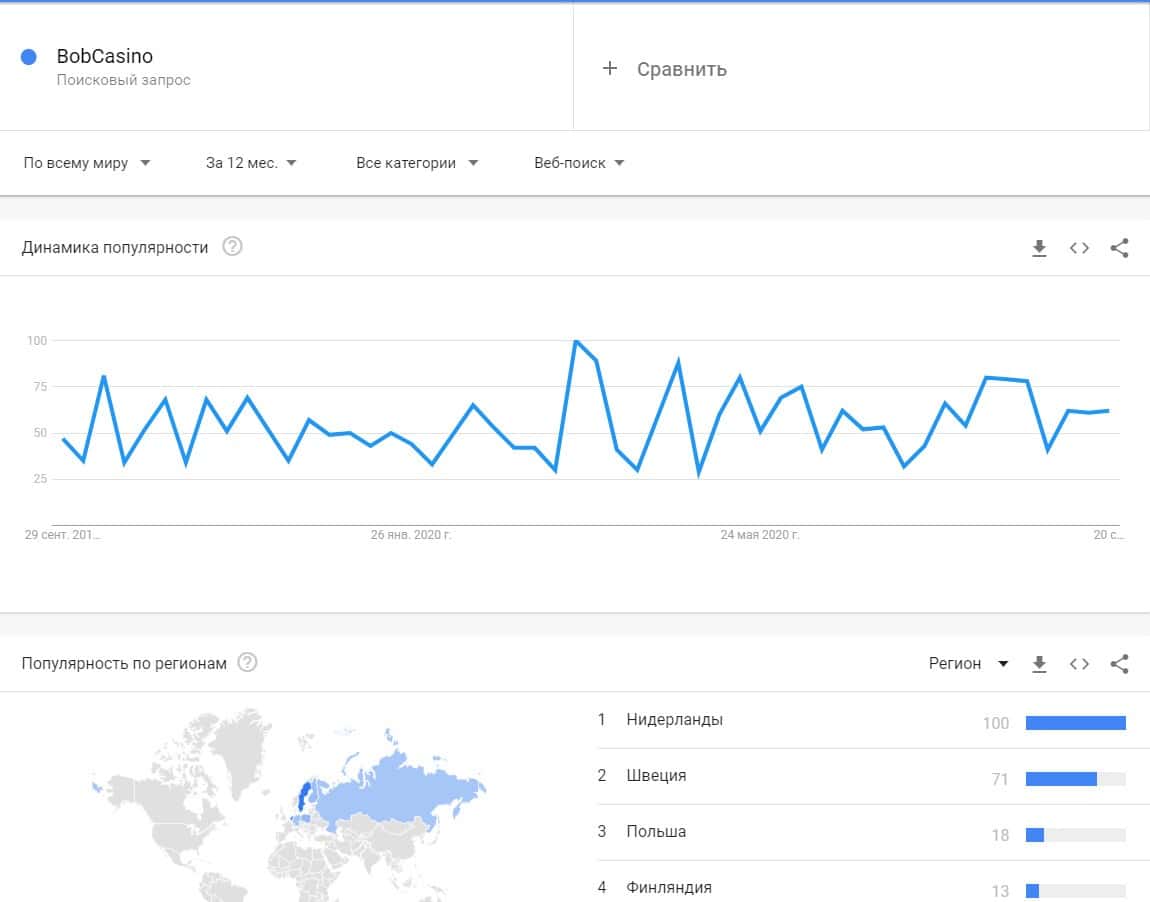Click embed icon for popularity dynamics chart

1079,249
